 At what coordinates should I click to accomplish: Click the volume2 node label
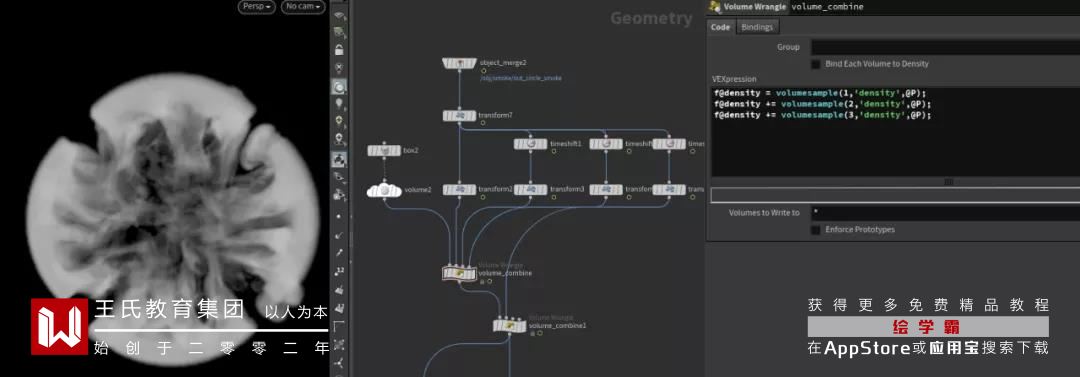pyautogui.click(x=417, y=190)
